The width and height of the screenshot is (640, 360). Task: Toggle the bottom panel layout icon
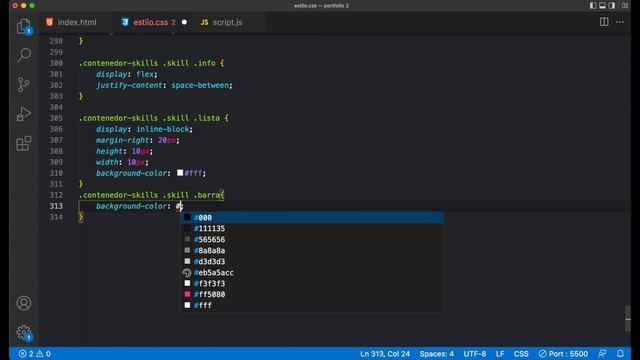tap(602, 6)
